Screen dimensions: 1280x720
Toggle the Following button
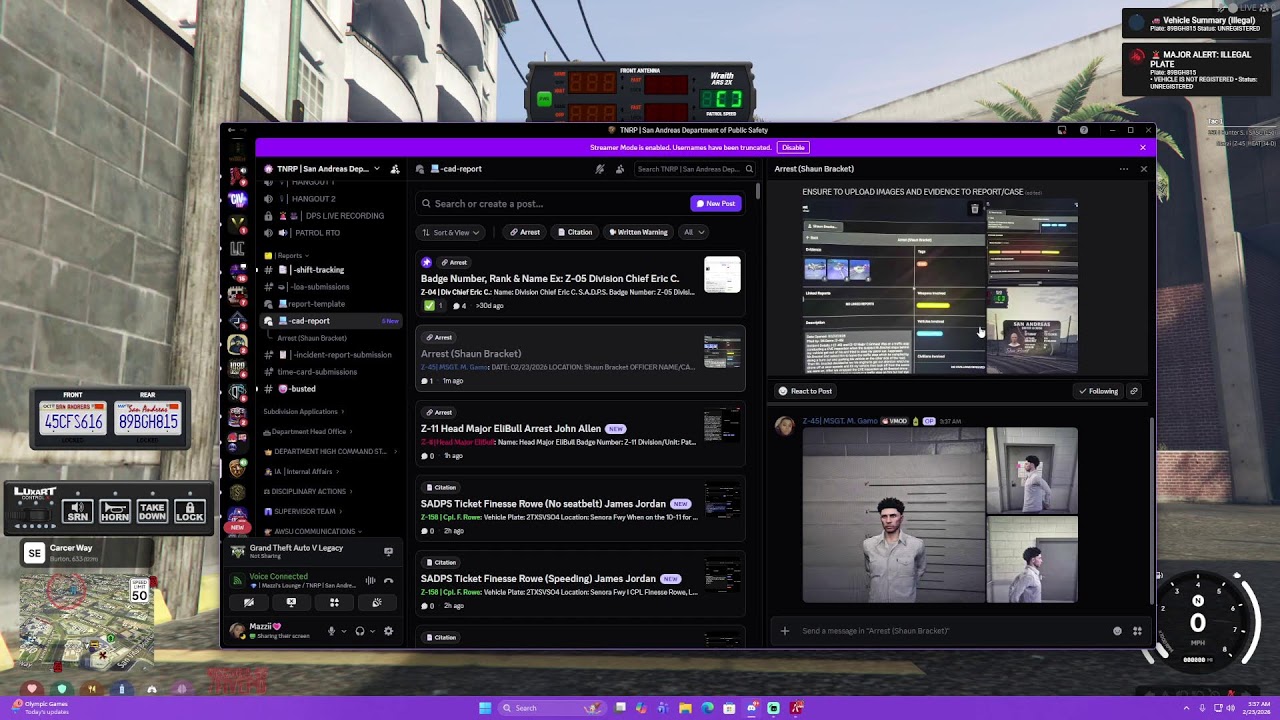[1098, 391]
